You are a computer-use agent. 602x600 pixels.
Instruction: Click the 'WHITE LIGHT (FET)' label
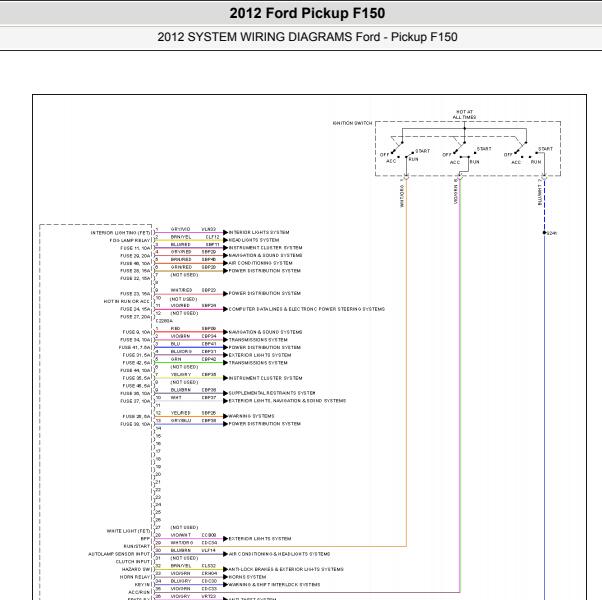coord(128,531)
